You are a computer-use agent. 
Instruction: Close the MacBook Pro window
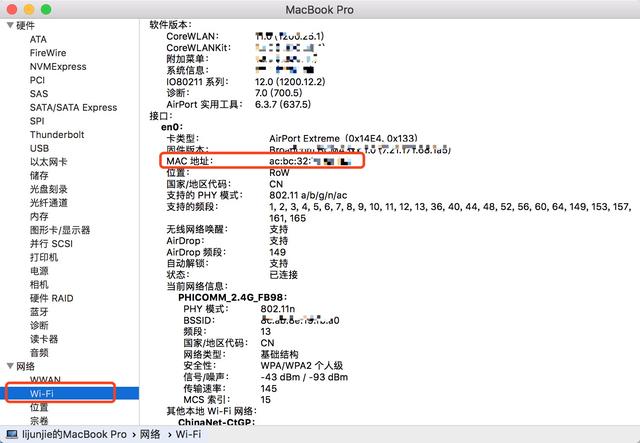12,9
